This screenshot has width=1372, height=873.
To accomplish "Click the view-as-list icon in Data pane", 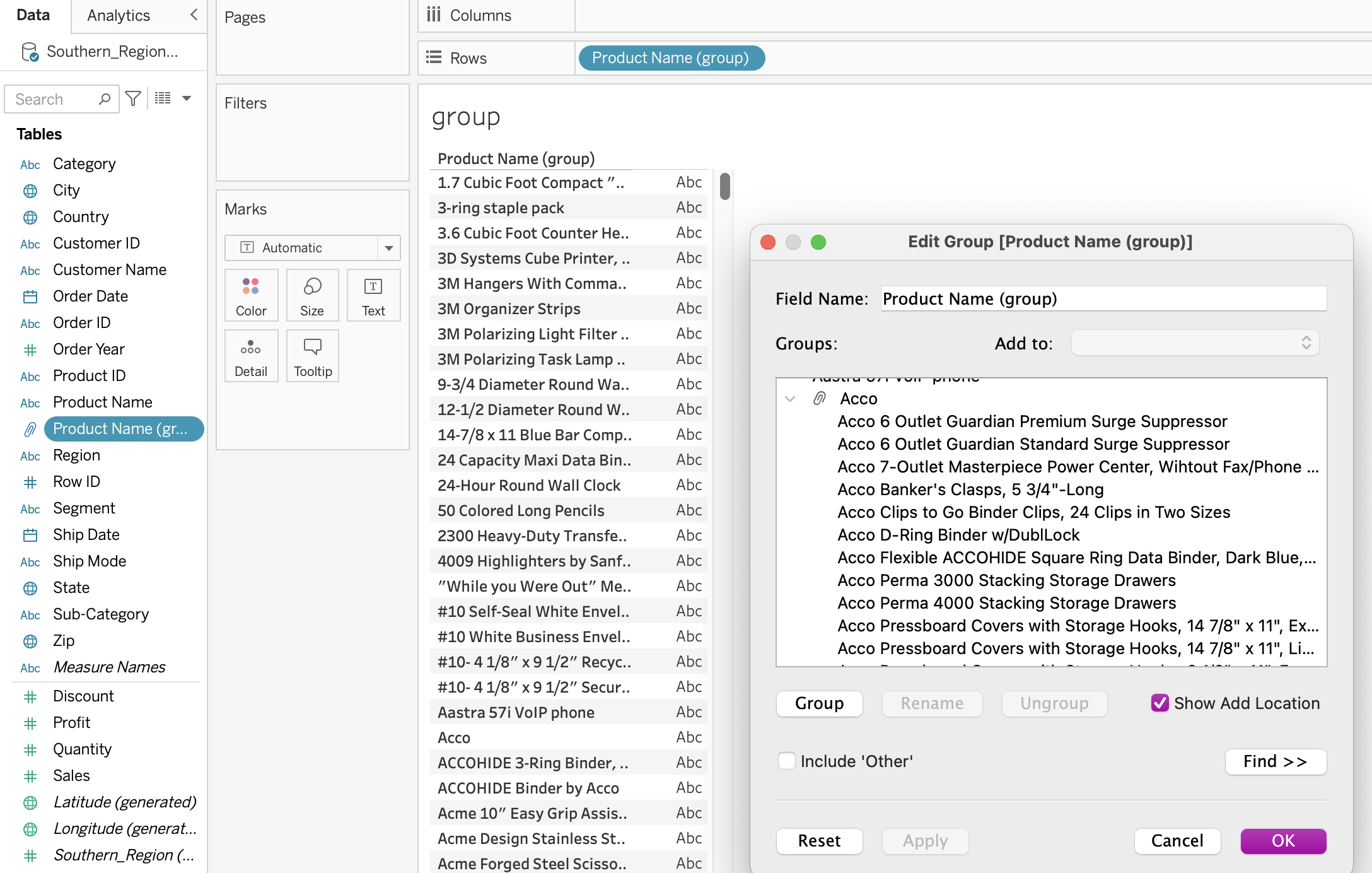I will tap(163, 98).
